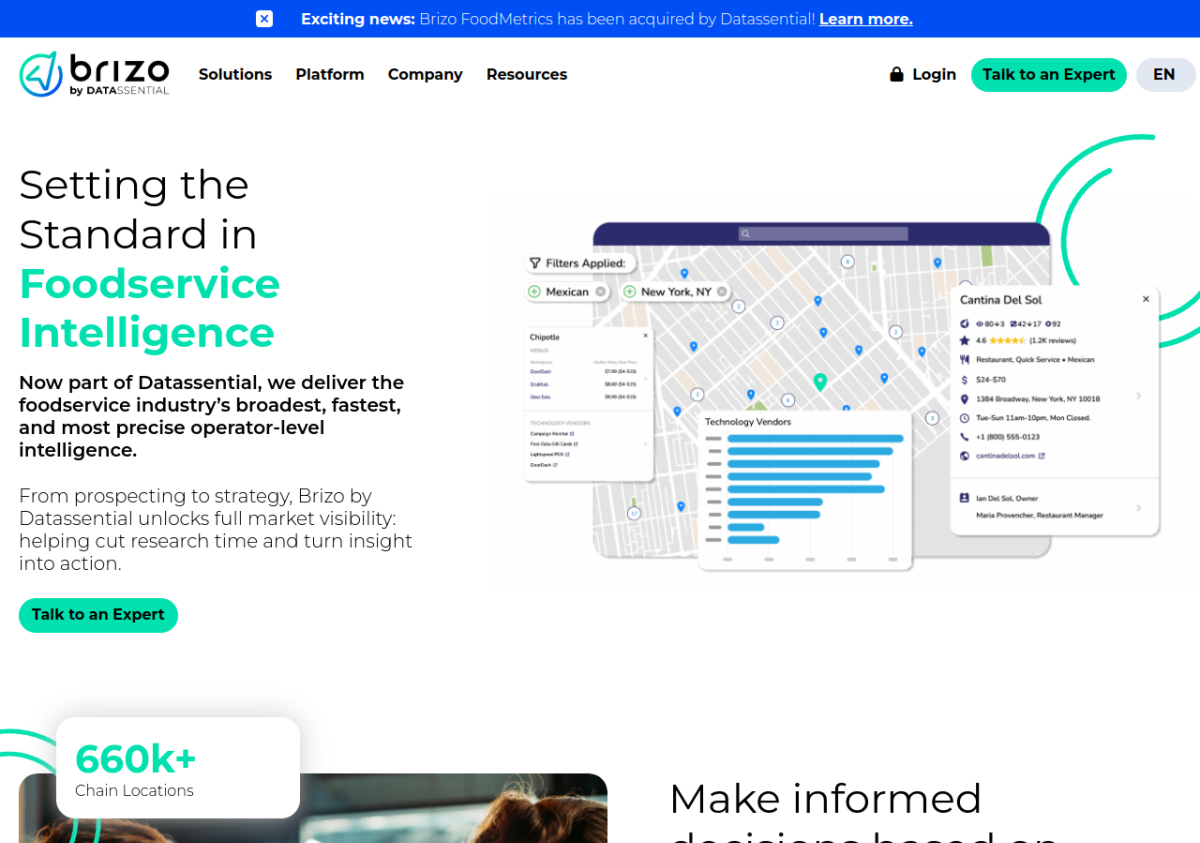Click the Uber Eats row in Chipotle card
Viewport: 1200px width, 843px height.
(584, 397)
